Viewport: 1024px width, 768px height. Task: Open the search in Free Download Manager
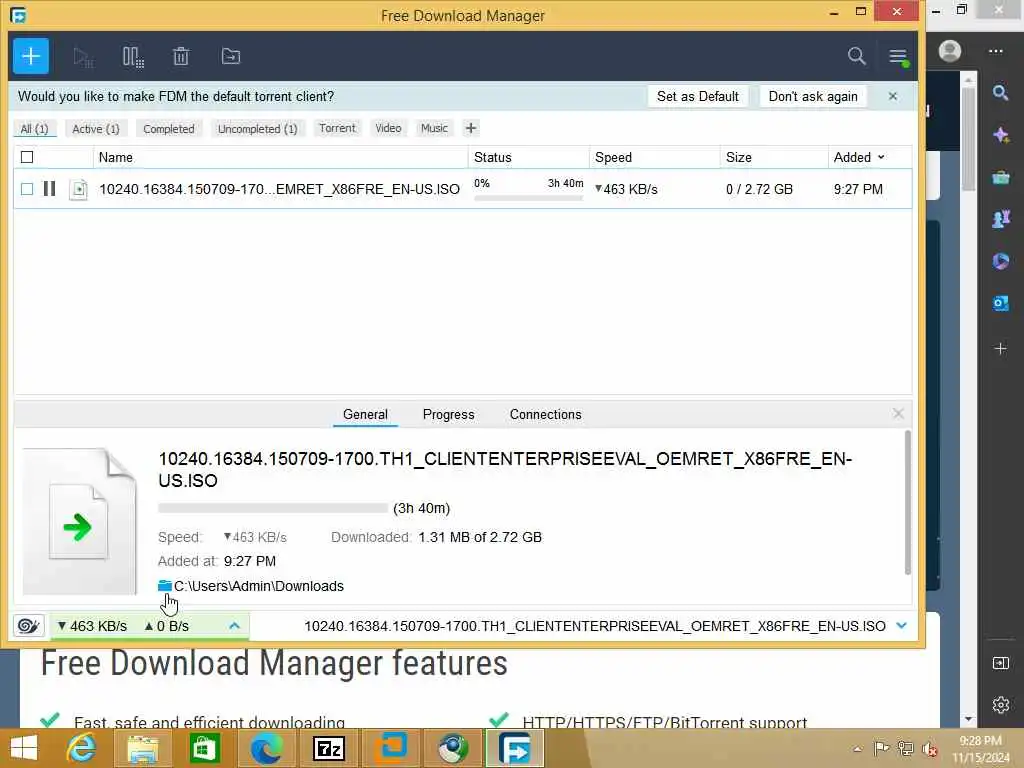pyautogui.click(x=856, y=56)
